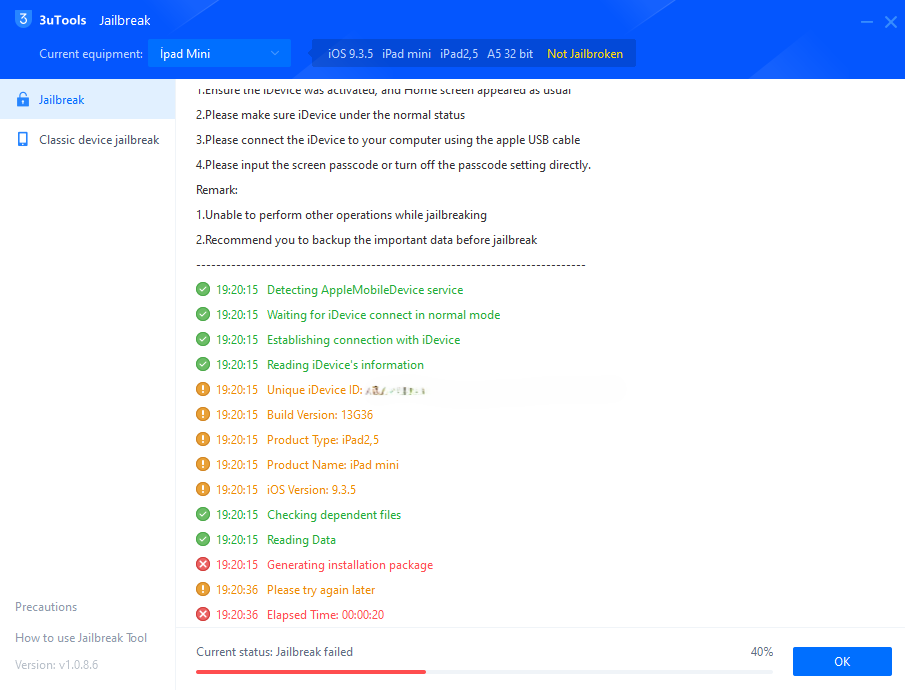The image size is (905, 690).
Task: Click the dropdown chevron beside İpad Mini
Action: pos(275,53)
